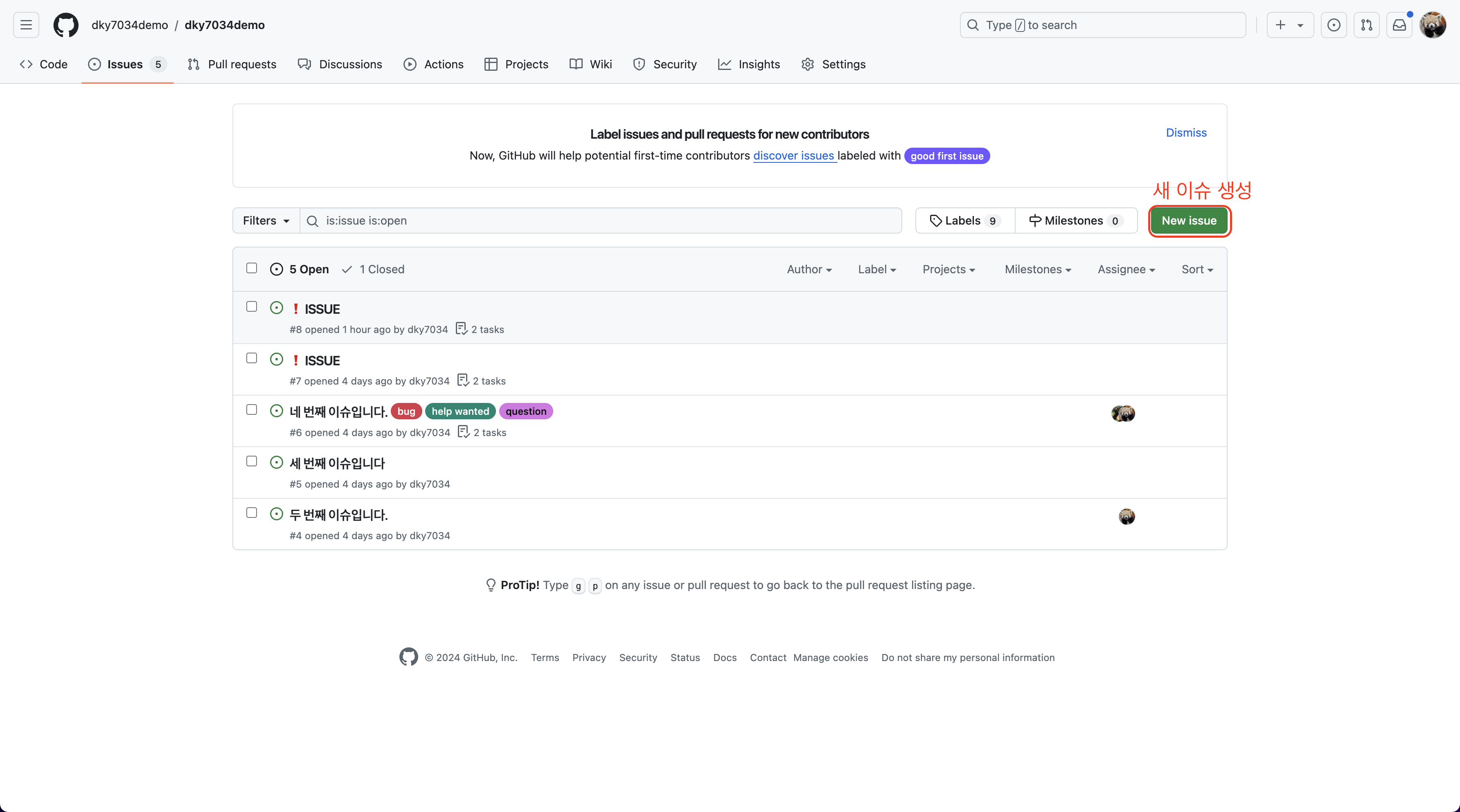This screenshot has height=812, width=1460.
Task: Select checkbox for issue #5
Action: (x=252, y=461)
